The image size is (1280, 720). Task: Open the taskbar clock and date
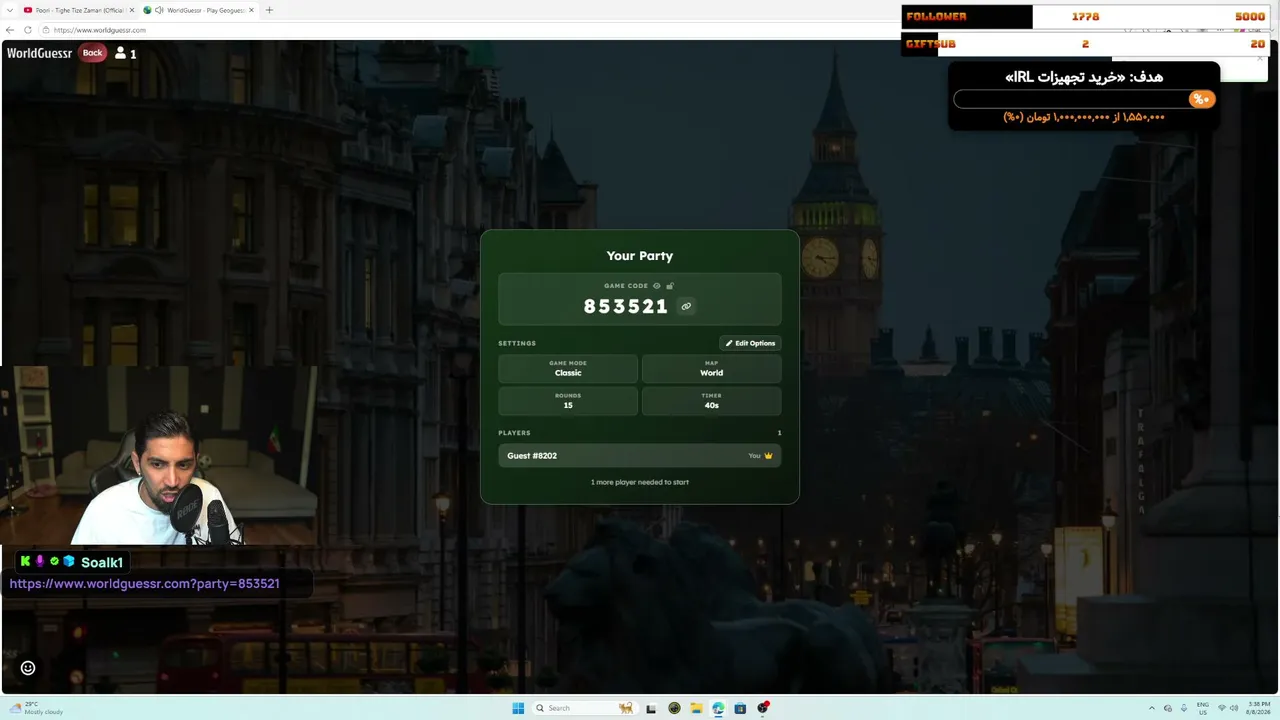1257,708
